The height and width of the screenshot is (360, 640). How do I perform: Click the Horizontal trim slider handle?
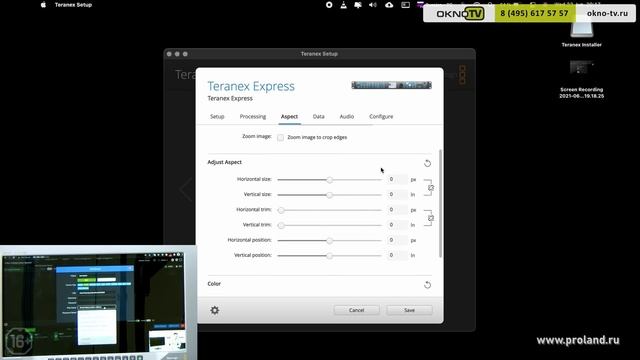coord(281,210)
